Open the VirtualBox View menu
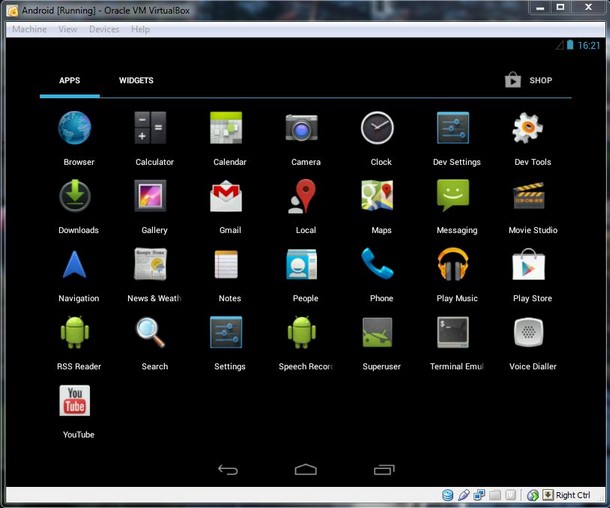The image size is (610, 508). 68,29
